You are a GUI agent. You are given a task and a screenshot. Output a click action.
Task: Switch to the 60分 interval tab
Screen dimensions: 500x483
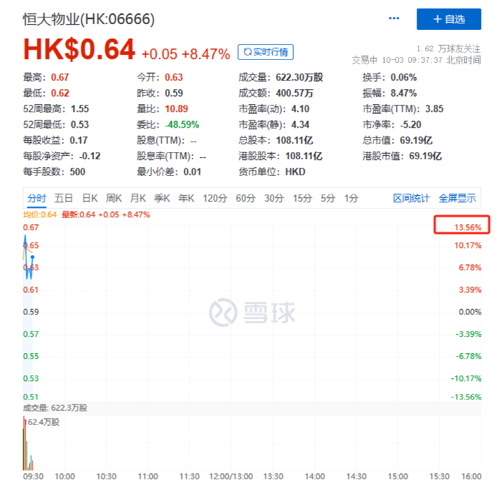[x=245, y=198]
